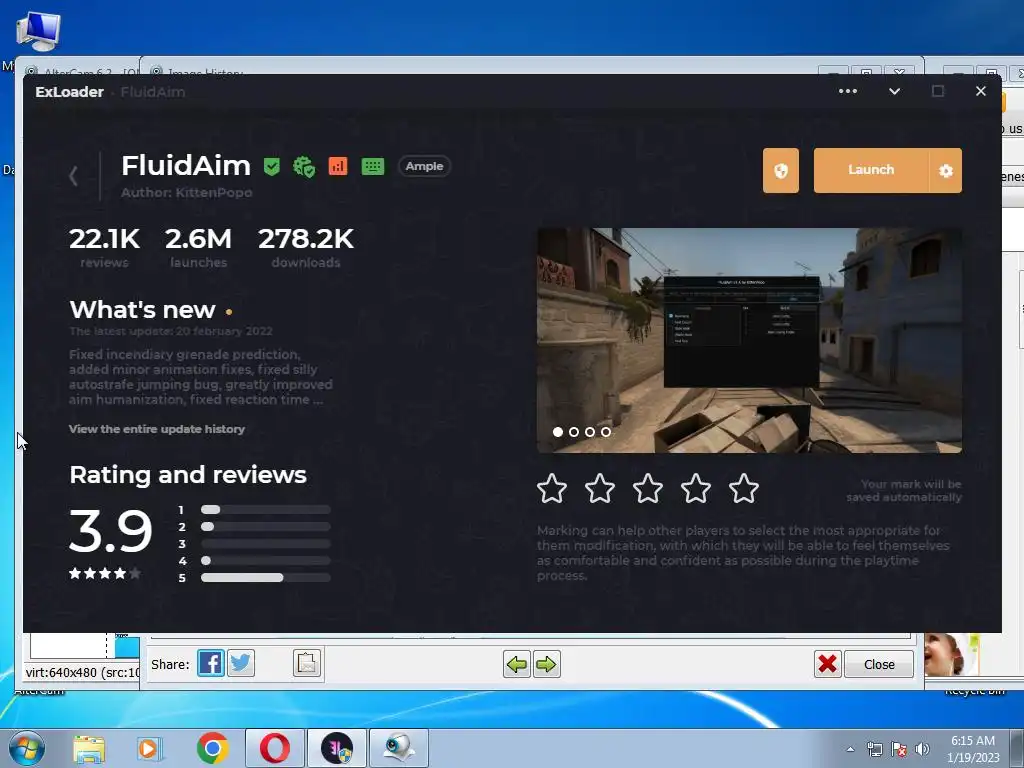Show hidden system tray icons

click(850, 749)
